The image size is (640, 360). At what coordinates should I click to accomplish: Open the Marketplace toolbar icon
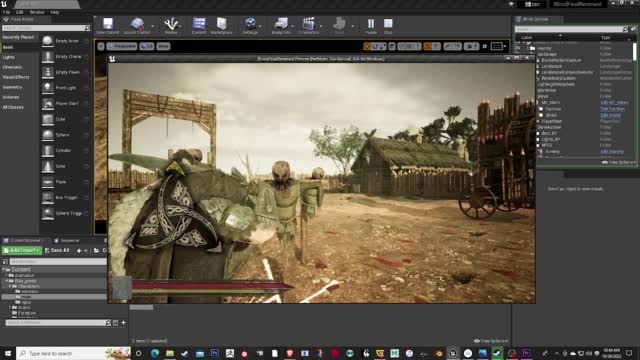coord(221,25)
